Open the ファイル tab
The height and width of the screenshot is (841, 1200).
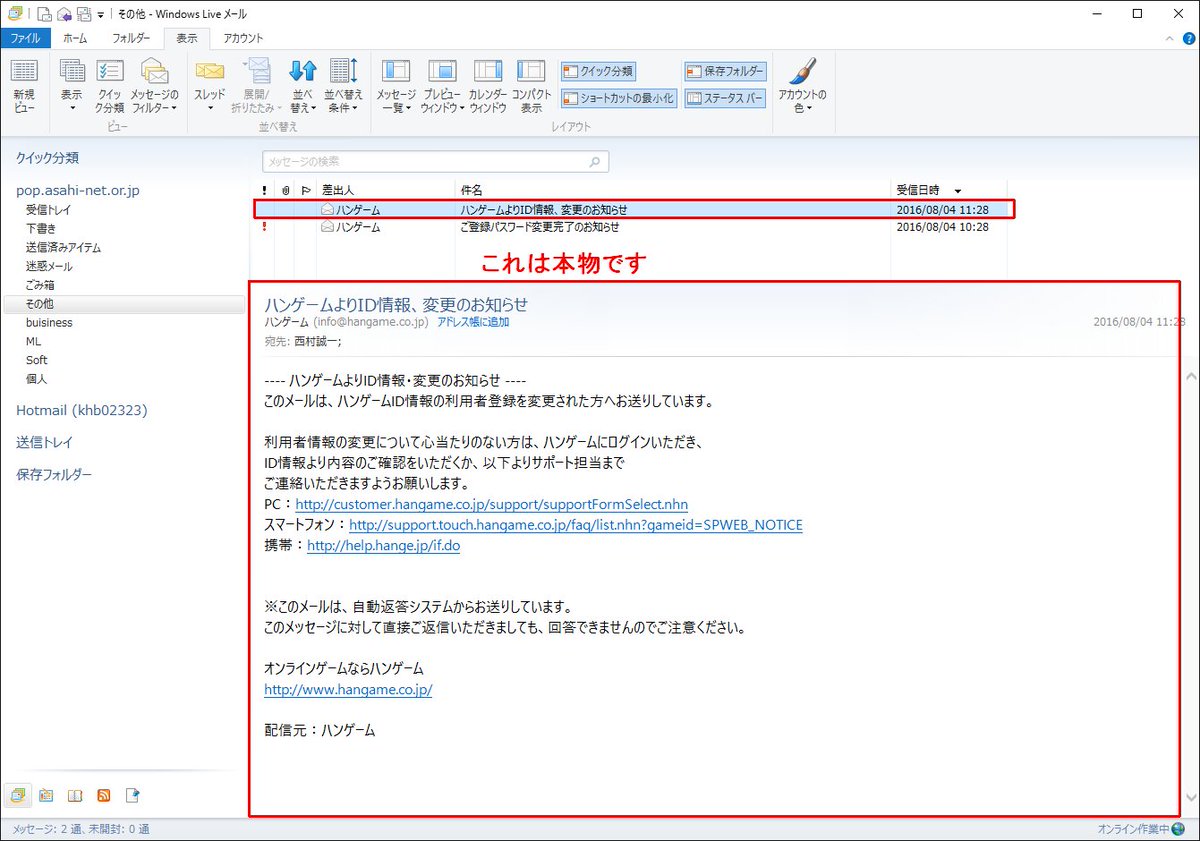(x=25, y=38)
